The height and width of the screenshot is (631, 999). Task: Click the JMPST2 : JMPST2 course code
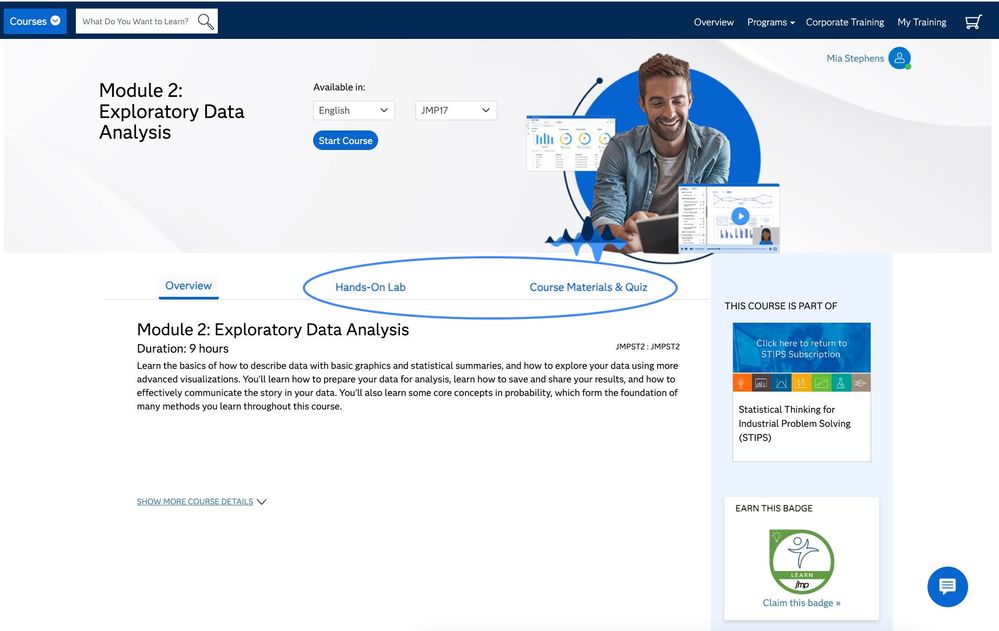point(647,347)
